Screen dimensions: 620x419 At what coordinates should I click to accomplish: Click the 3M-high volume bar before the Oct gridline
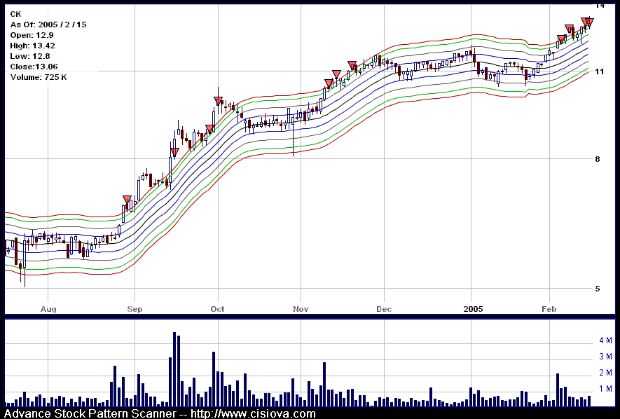tap(214, 379)
